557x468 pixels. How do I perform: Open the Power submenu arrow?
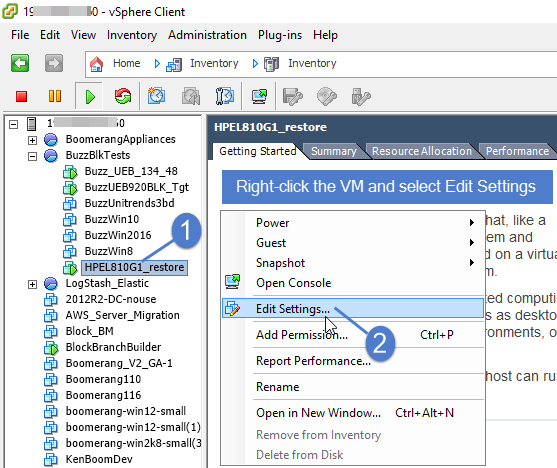[x=471, y=223]
